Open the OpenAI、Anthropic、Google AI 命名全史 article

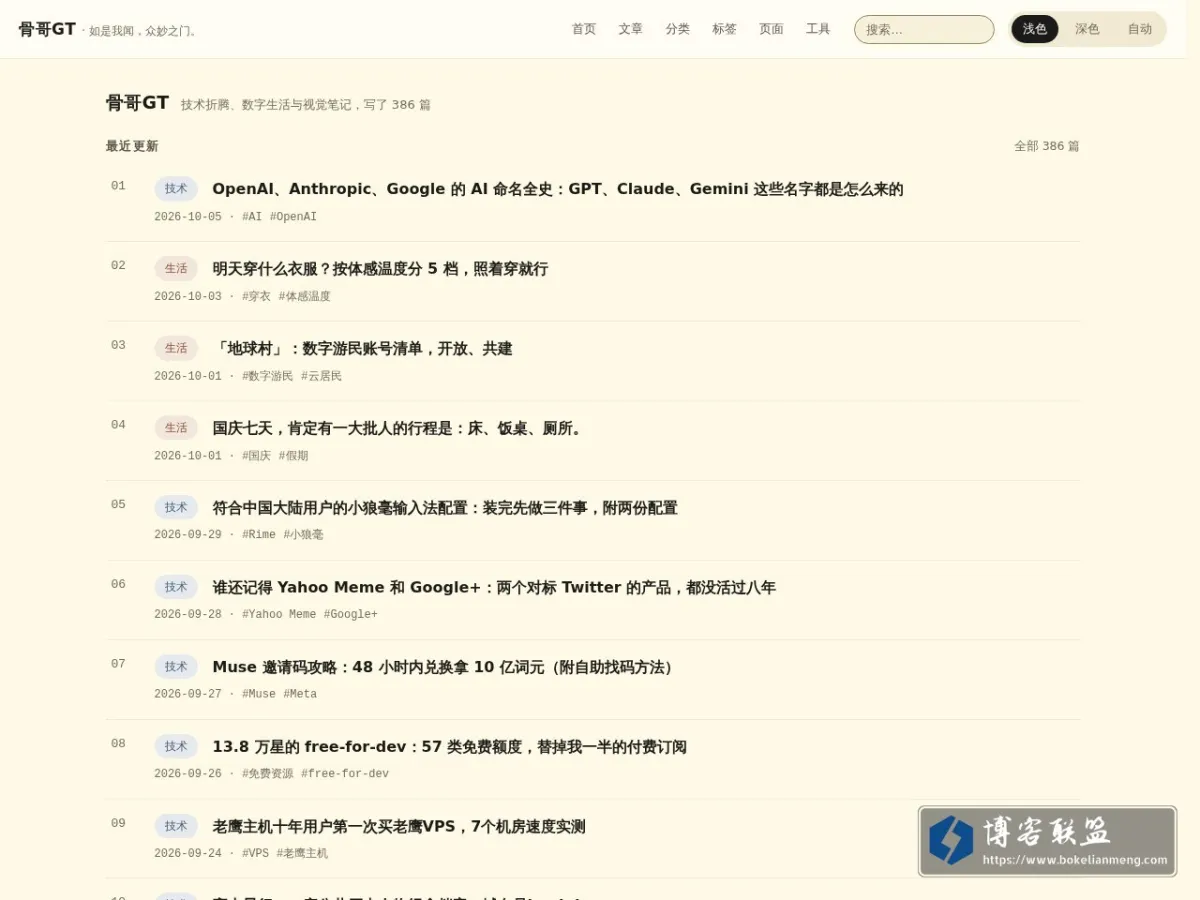point(558,189)
